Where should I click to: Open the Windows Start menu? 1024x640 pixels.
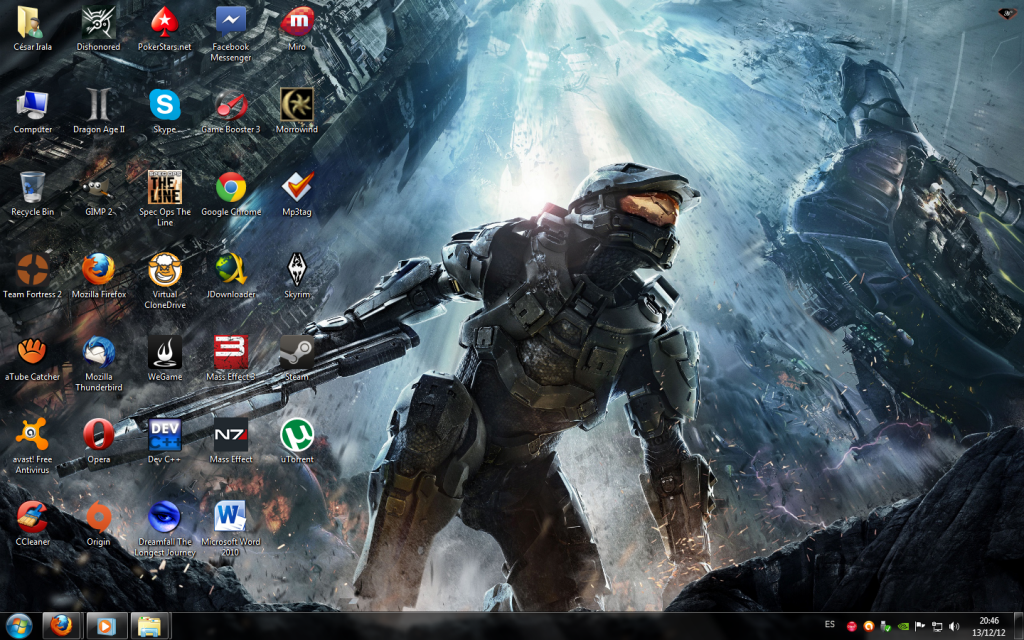[x=19, y=625]
